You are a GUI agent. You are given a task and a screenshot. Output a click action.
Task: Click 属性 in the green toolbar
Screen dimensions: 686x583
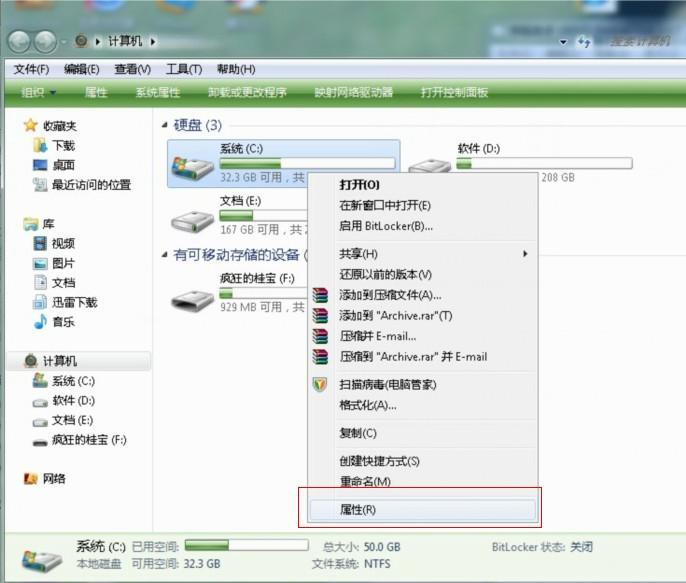[x=96, y=92]
